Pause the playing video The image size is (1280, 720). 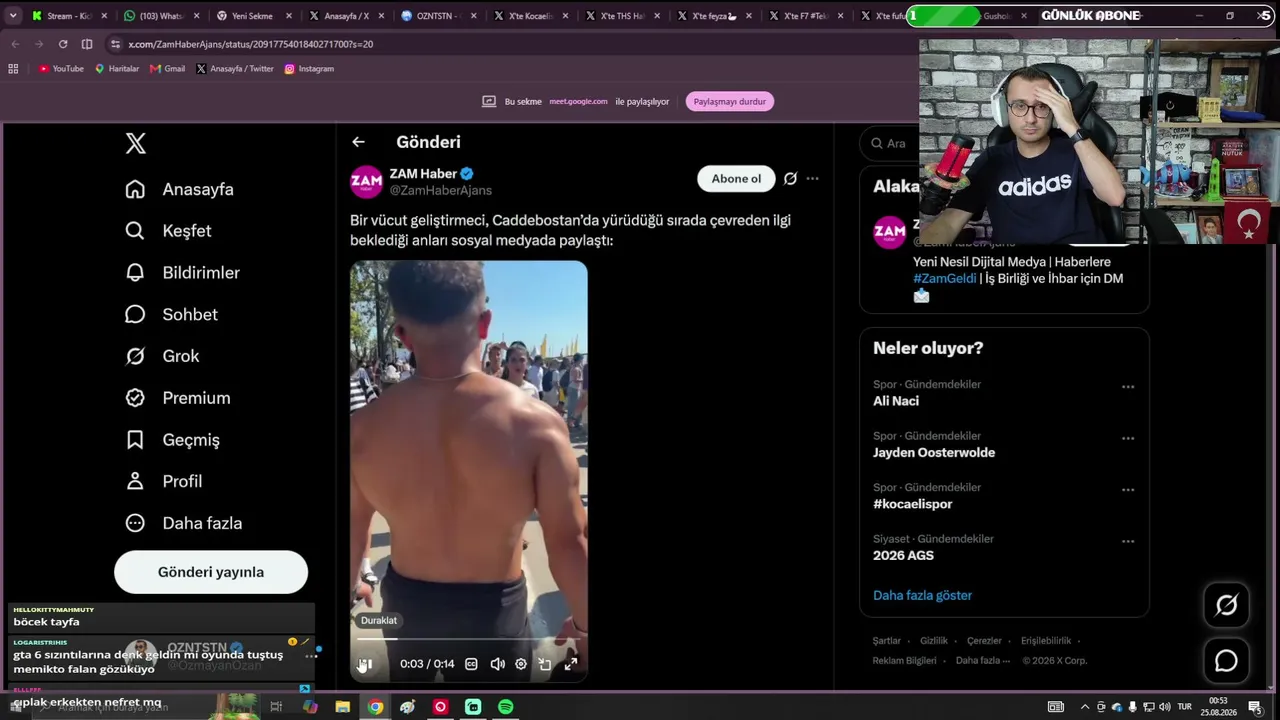pyautogui.click(x=366, y=664)
